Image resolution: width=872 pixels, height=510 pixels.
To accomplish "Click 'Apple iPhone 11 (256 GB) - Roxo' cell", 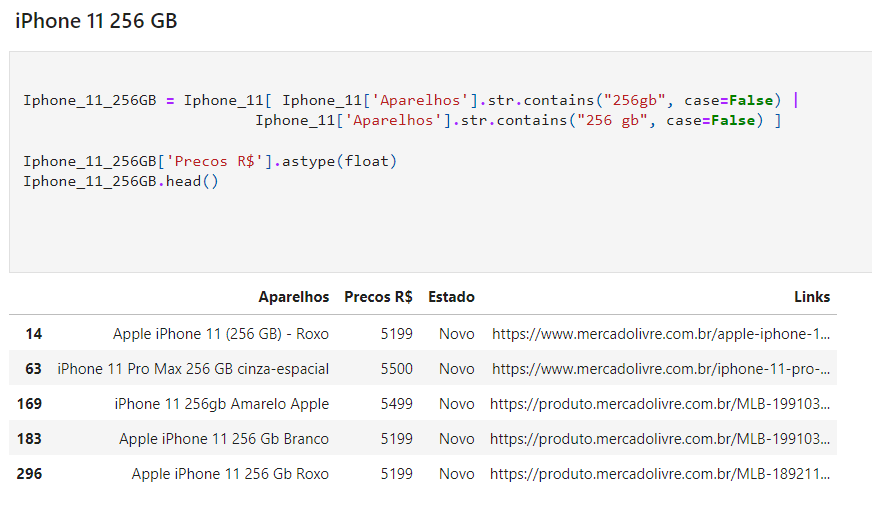I will pyautogui.click(x=221, y=334).
